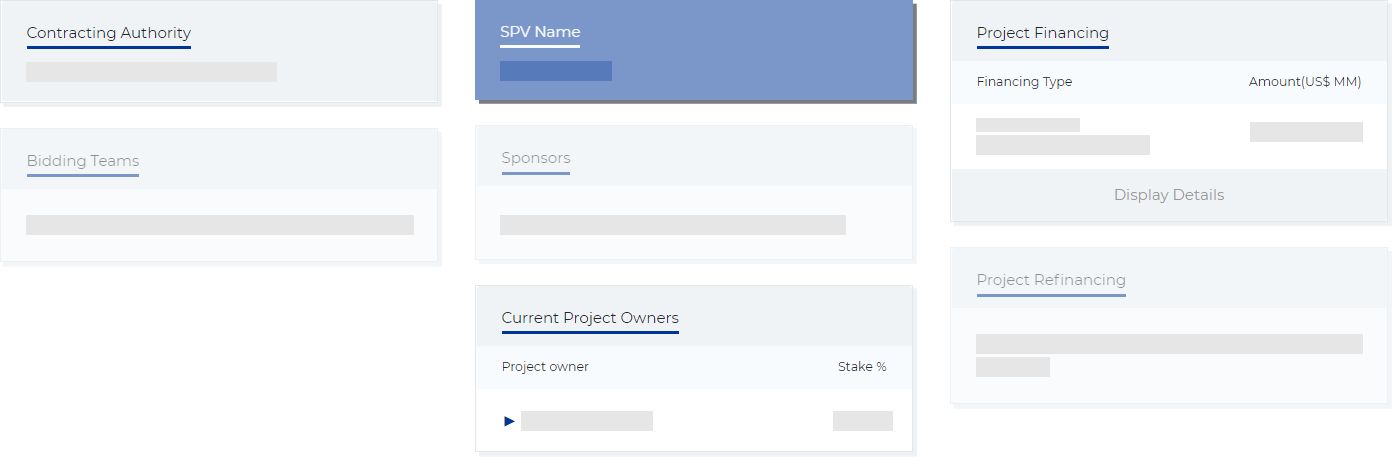Click the Sponsors section heading
This screenshot has height=457, width=1392.
tap(536, 158)
